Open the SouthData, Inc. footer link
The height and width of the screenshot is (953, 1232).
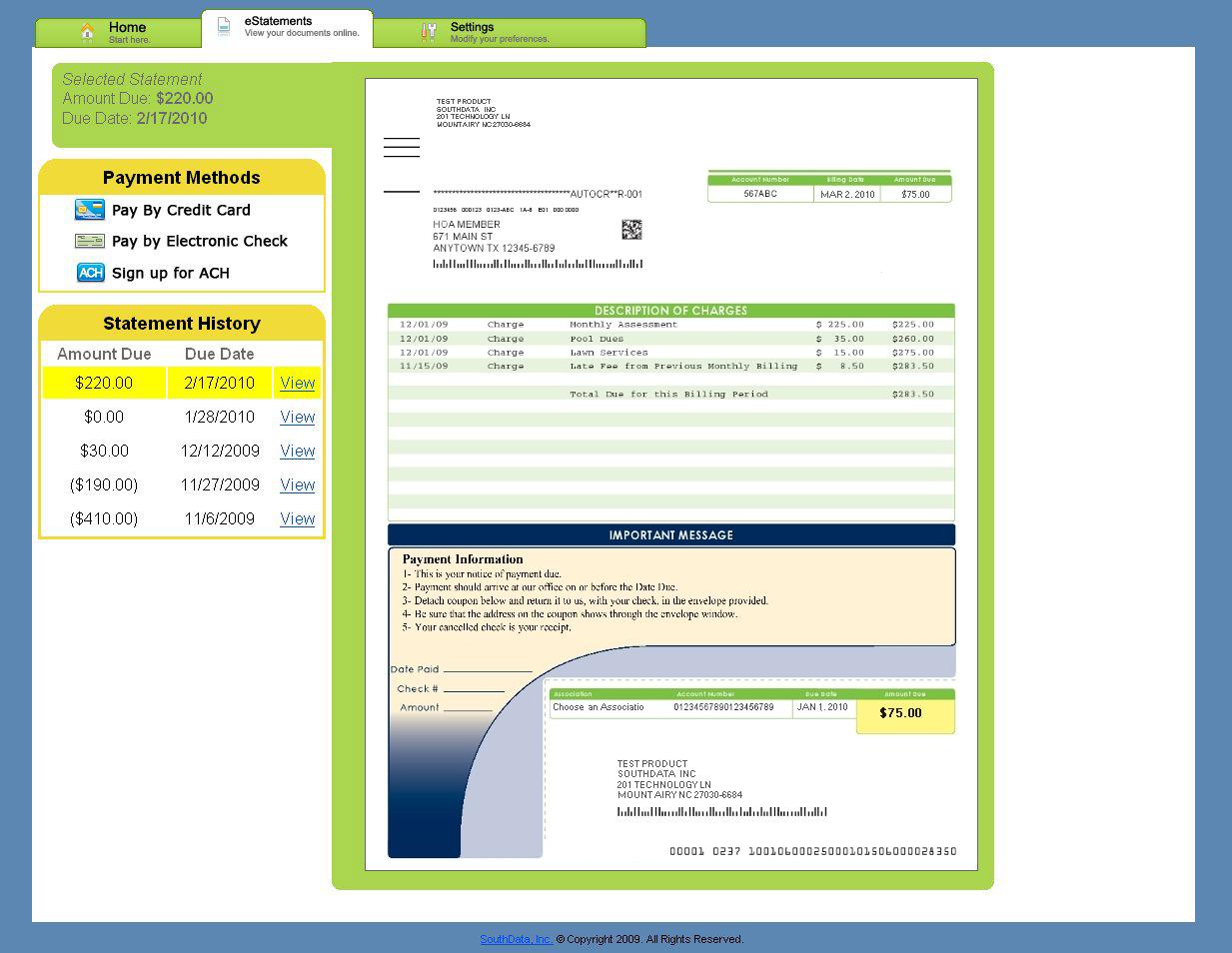coord(516,939)
